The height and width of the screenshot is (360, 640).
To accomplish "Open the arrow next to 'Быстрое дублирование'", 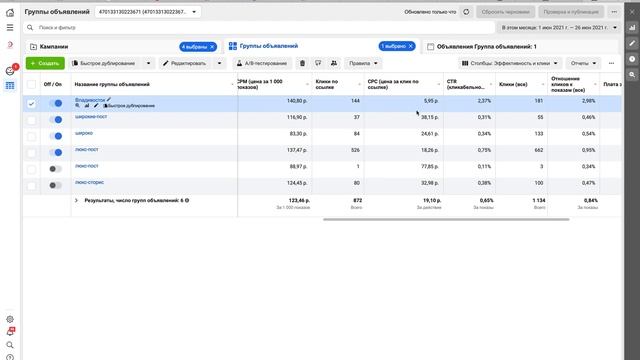I will [x=148, y=63].
